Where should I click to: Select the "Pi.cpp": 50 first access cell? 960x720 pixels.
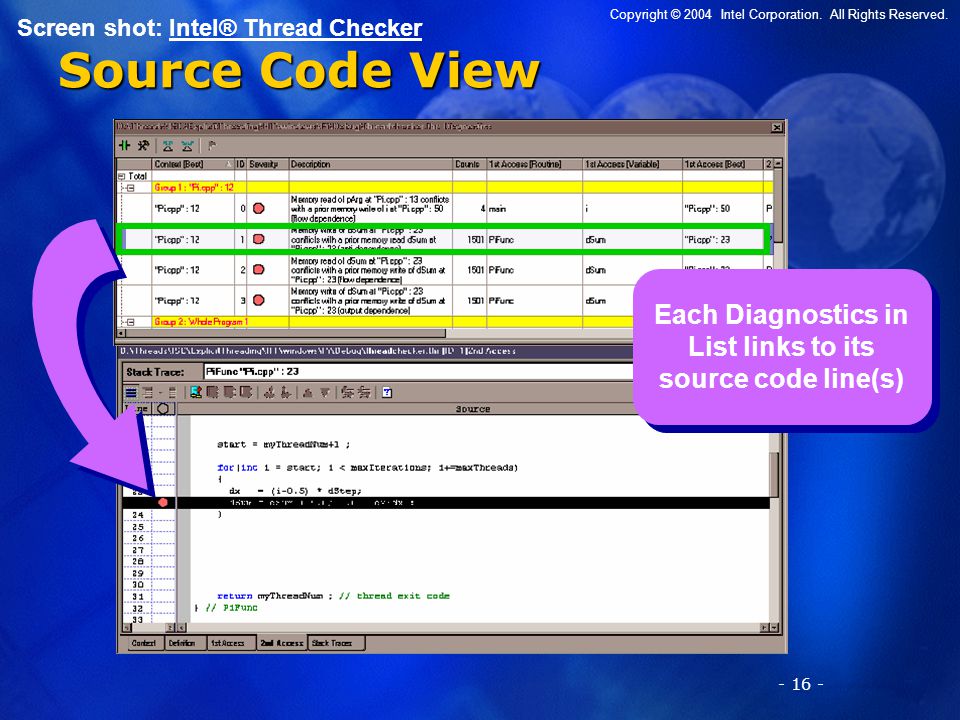coord(722,209)
